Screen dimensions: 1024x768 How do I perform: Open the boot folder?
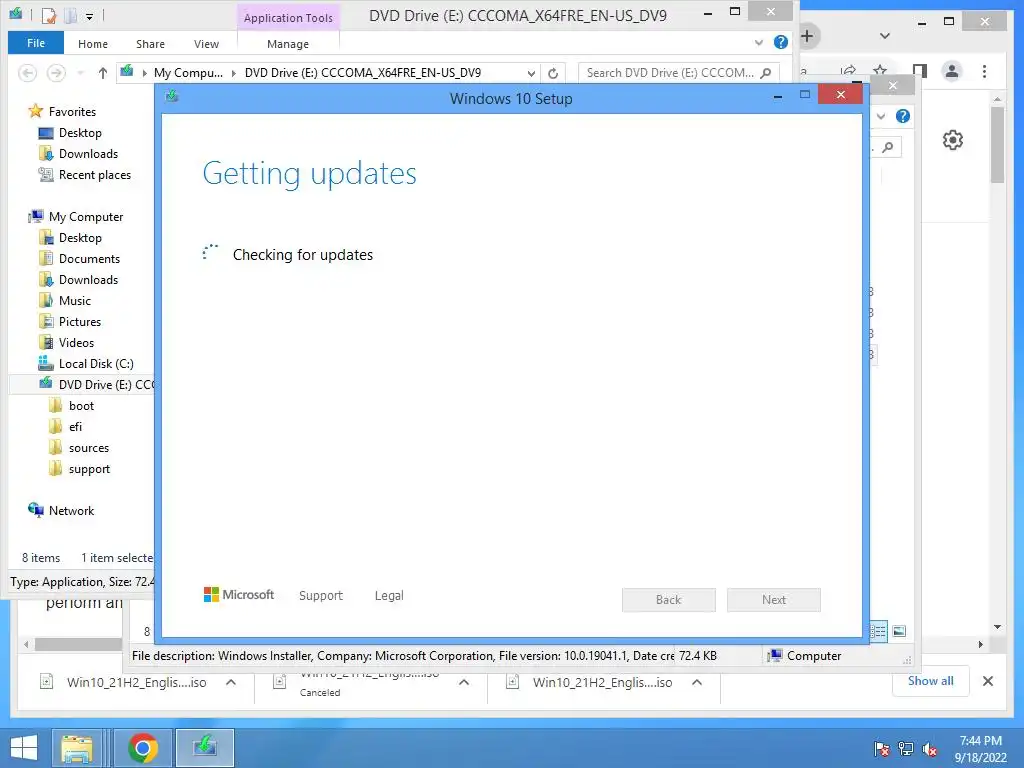81,406
